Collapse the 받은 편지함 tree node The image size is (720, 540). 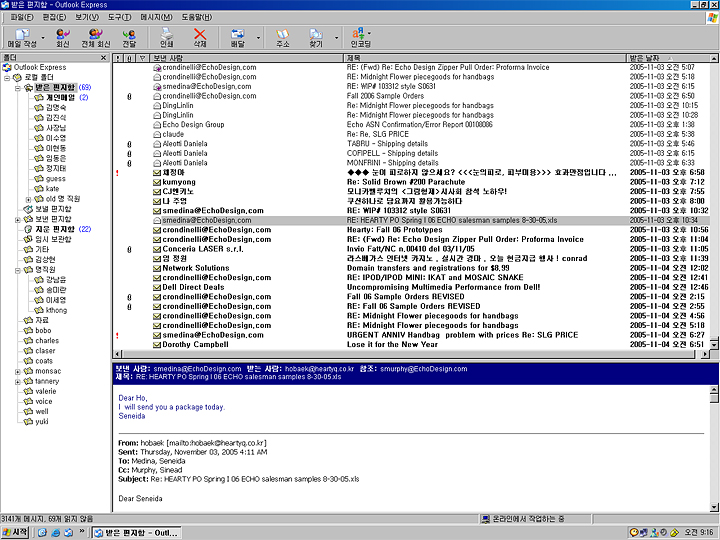pyautogui.click(x=17, y=88)
